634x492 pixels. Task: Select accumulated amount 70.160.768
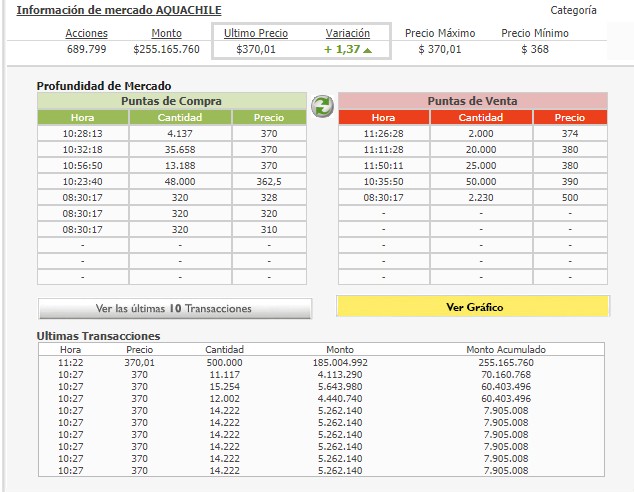point(506,375)
